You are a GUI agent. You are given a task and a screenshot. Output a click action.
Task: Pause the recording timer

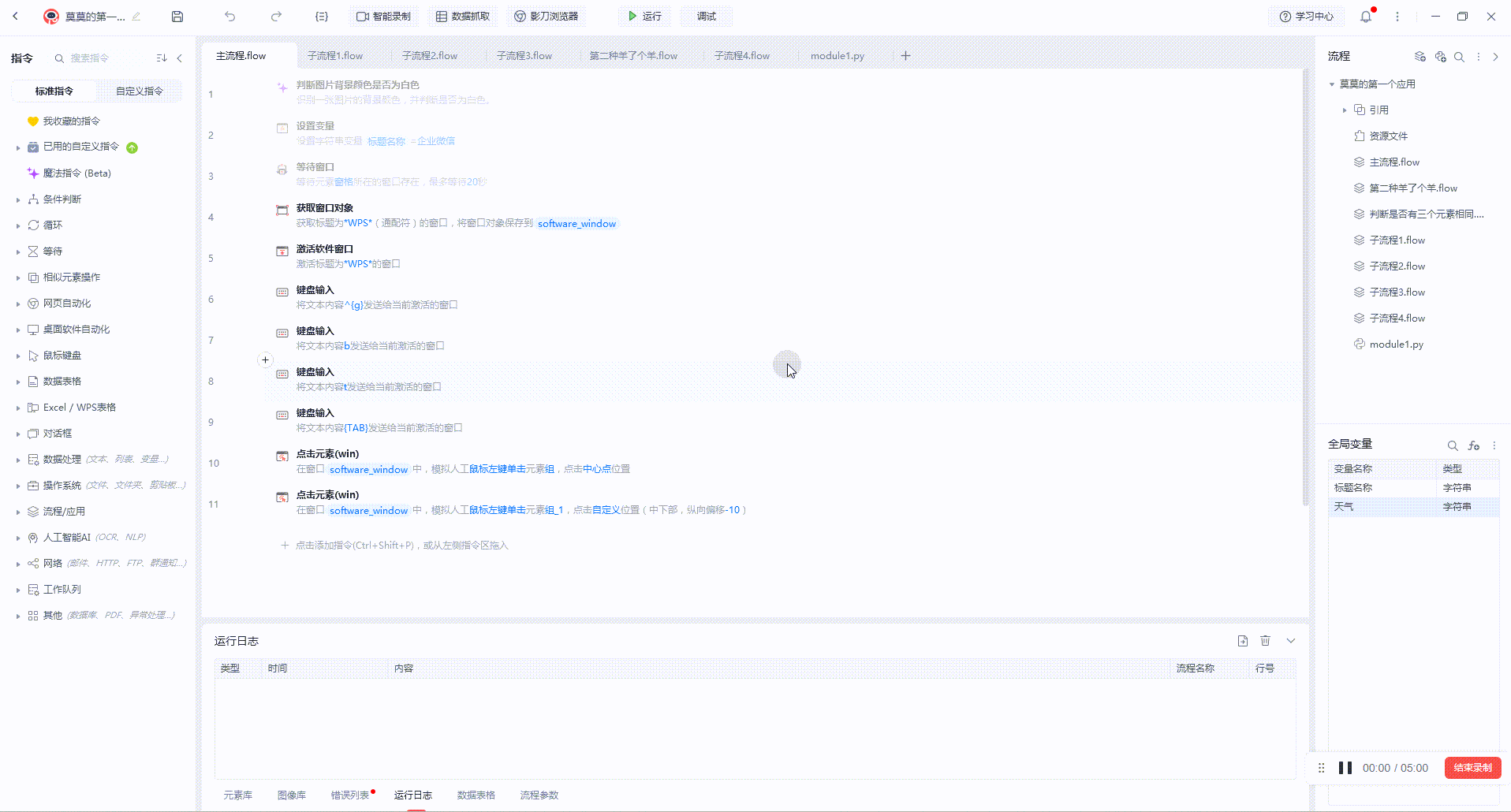tap(1345, 768)
